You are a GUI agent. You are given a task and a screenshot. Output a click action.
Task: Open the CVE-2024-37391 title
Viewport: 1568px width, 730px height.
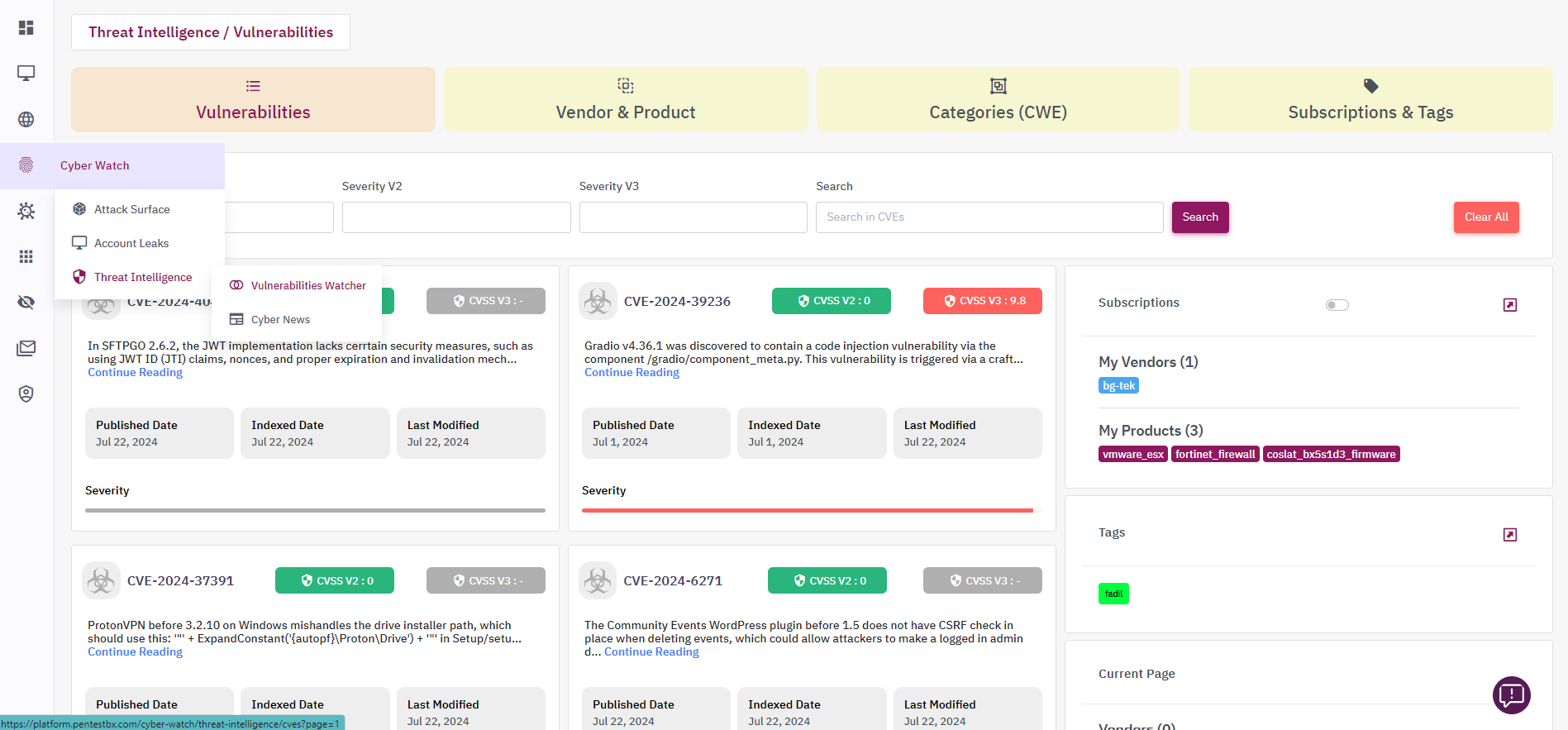(180, 580)
